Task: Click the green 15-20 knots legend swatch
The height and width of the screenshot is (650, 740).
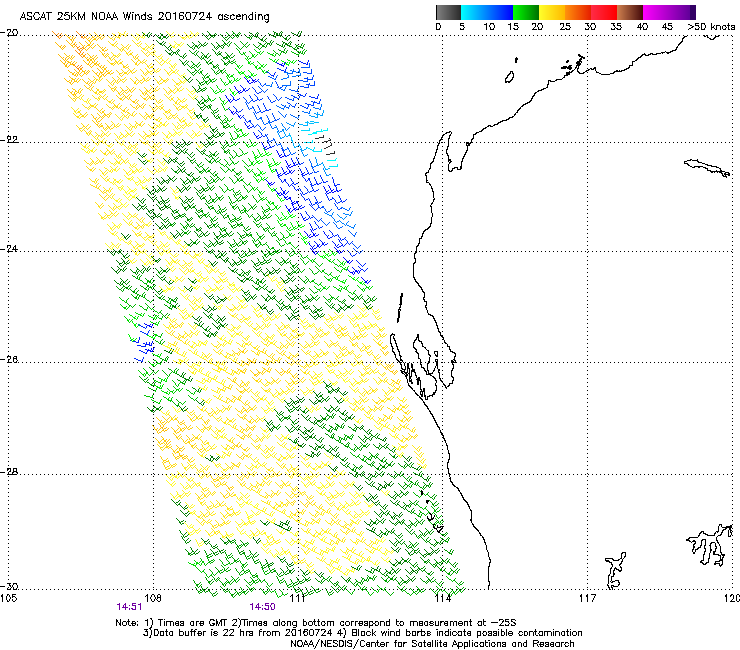Action: 526,12
